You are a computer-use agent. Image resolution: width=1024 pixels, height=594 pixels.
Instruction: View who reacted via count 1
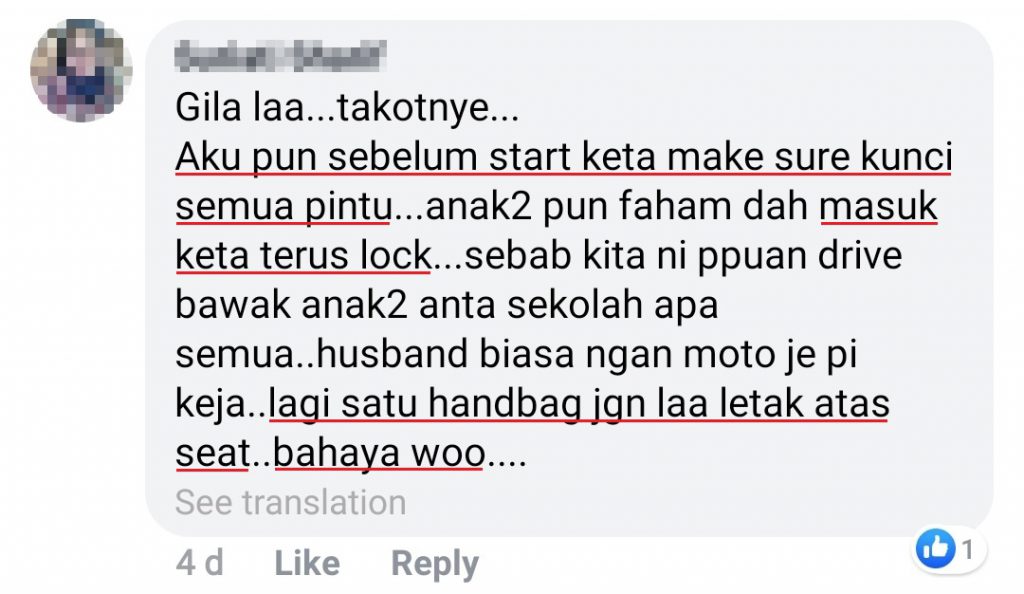[x=968, y=550]
